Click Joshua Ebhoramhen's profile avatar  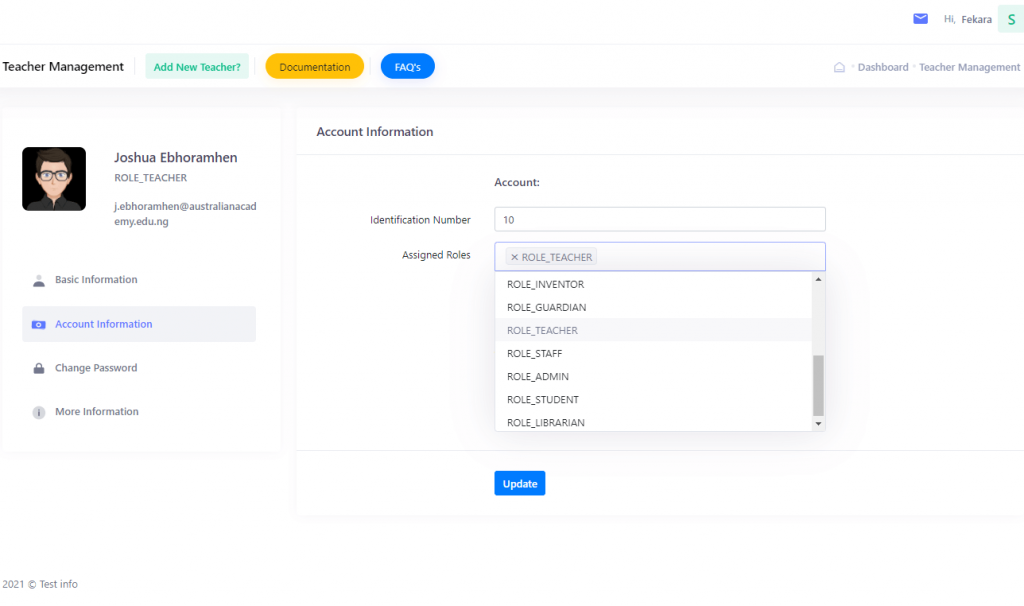(54, 179)
